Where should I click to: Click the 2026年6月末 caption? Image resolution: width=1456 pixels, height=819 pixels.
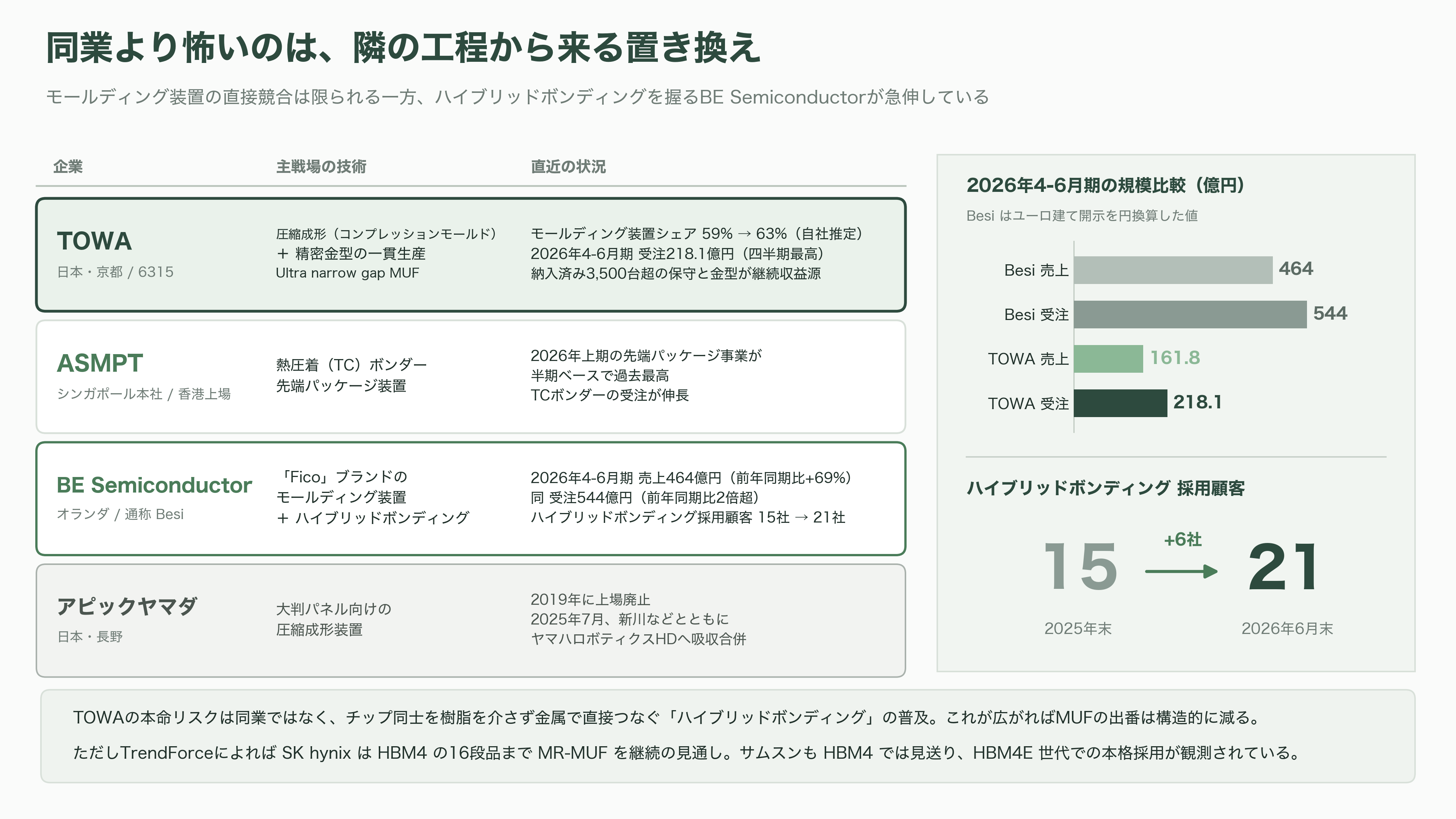pos(1287,629)
